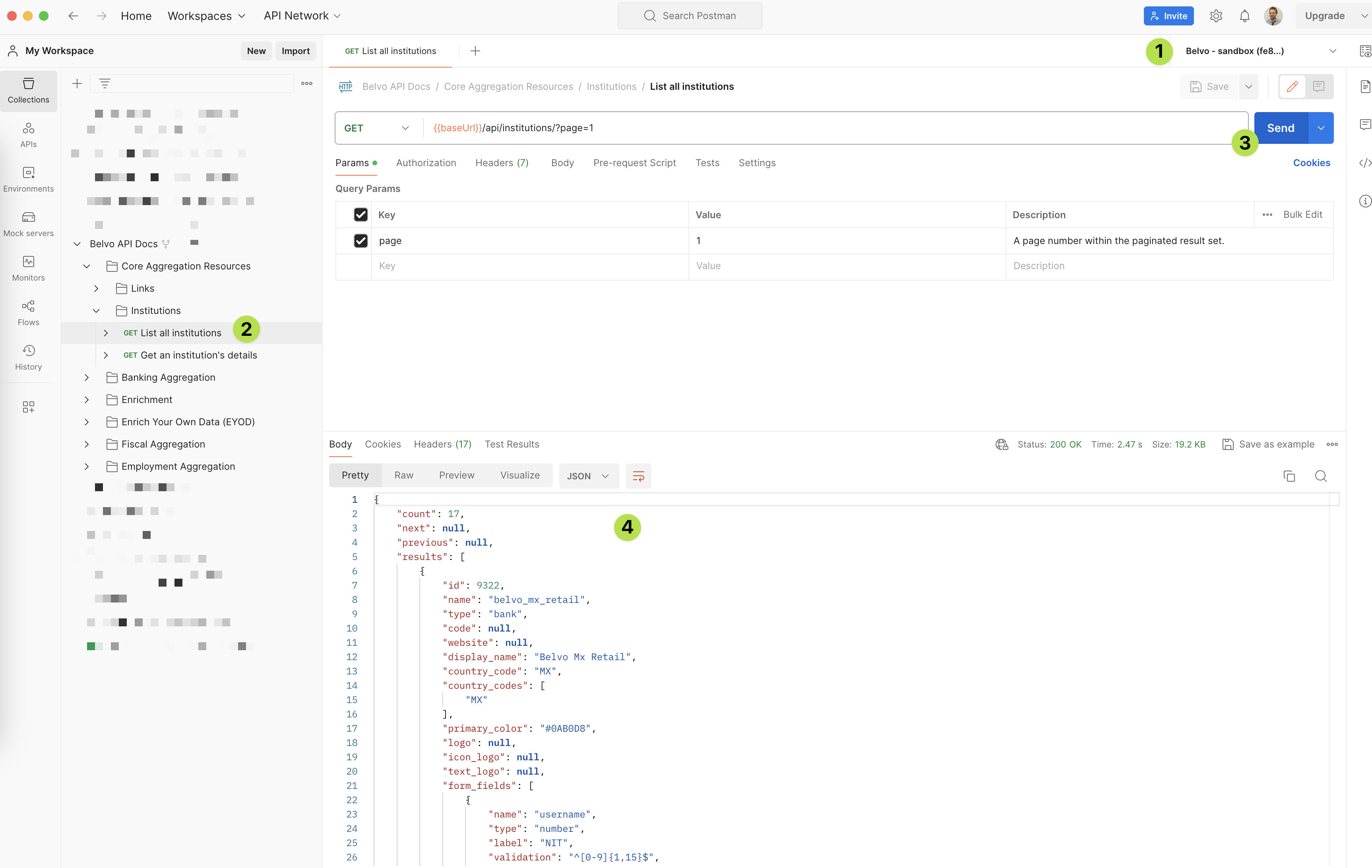This screenshot has width=1372, height=868.
Task: Open the settings gear icon
Action: [1216, 16]
